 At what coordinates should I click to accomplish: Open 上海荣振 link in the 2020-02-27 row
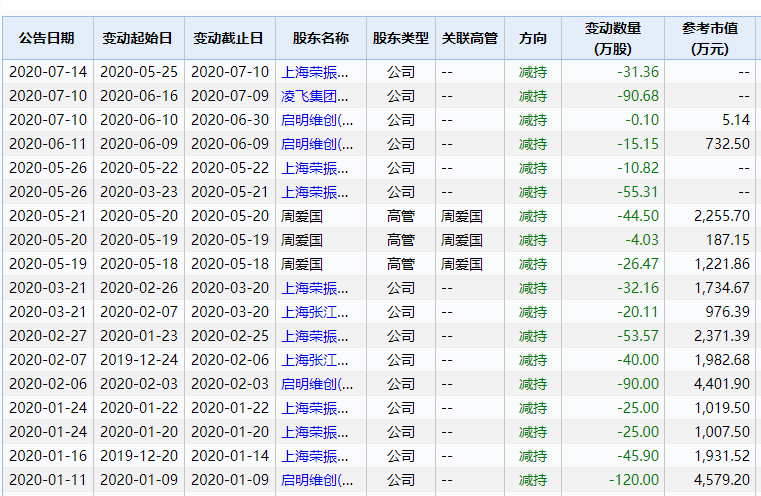coord(315,336)
